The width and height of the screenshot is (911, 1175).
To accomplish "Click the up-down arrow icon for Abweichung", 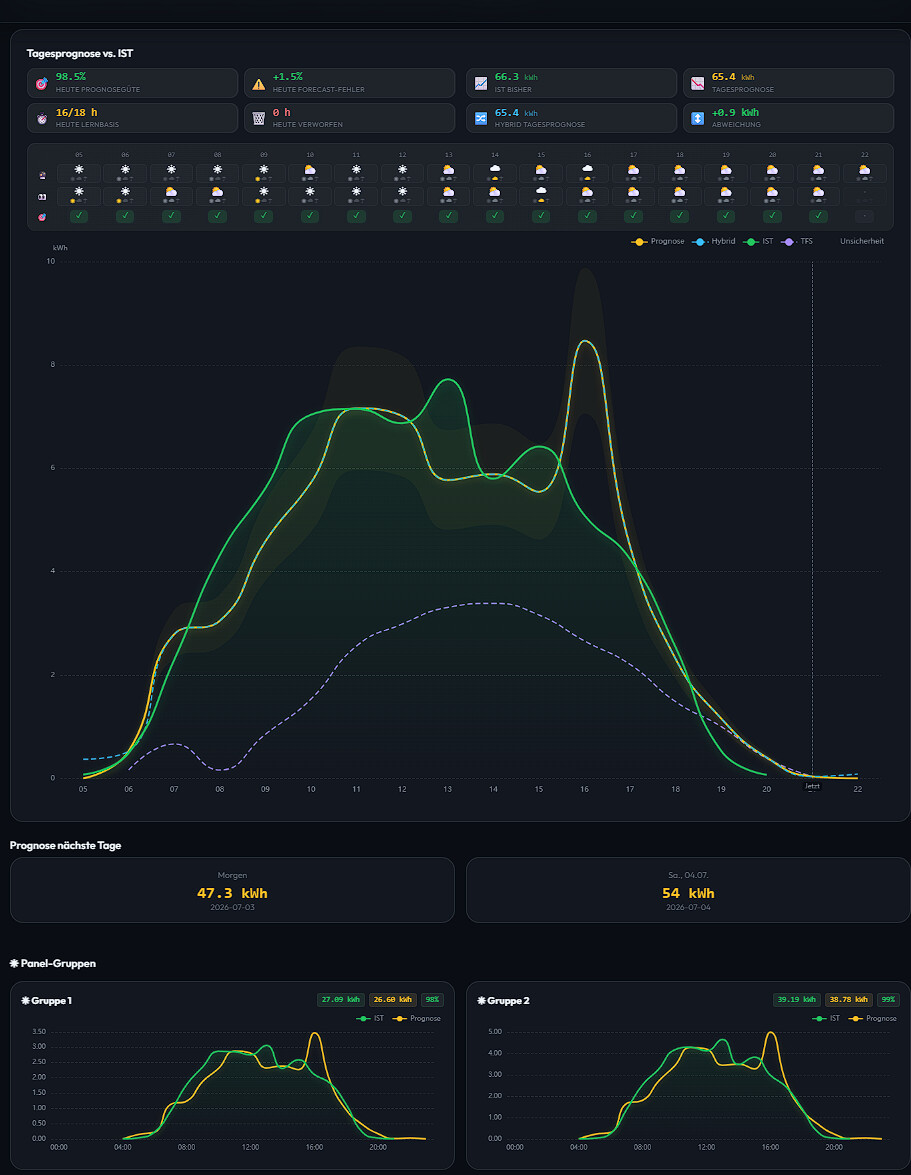I will coord(697,118).
